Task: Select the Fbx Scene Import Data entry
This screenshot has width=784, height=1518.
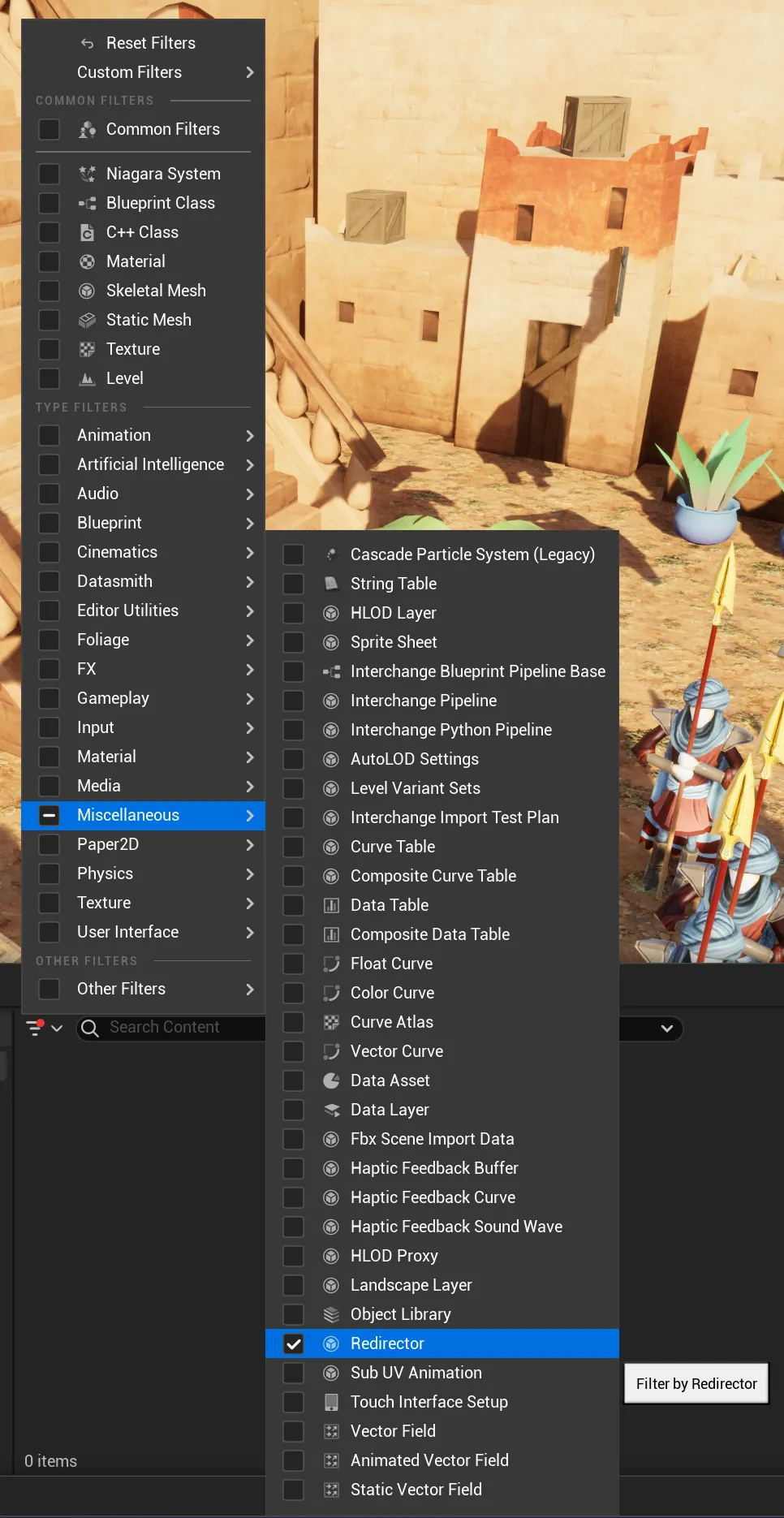Action: pos(442,1139)
